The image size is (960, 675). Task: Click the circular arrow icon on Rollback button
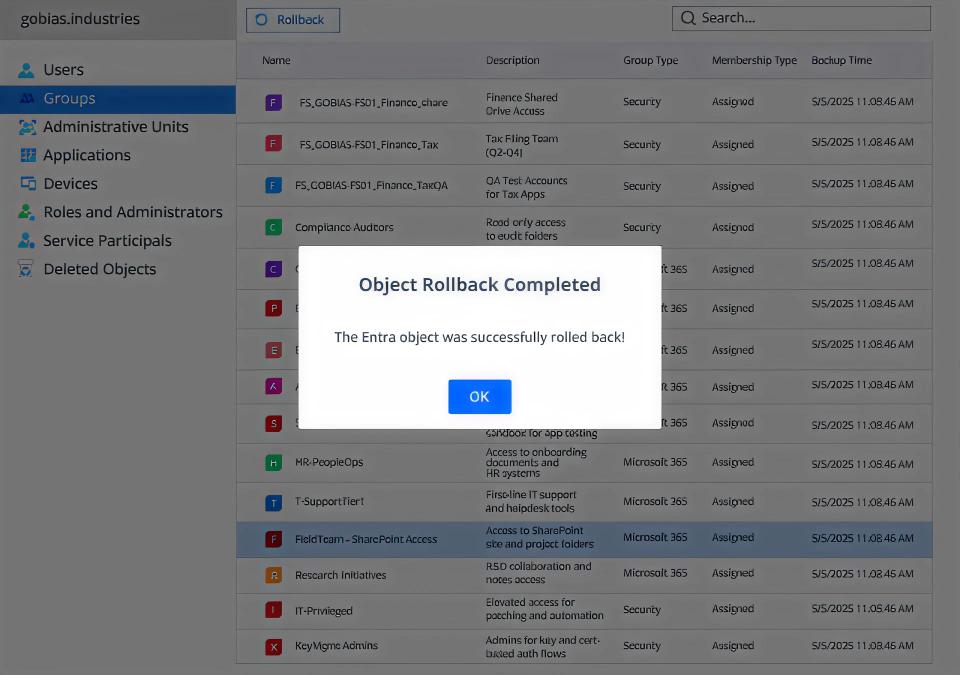coord(262,20)
